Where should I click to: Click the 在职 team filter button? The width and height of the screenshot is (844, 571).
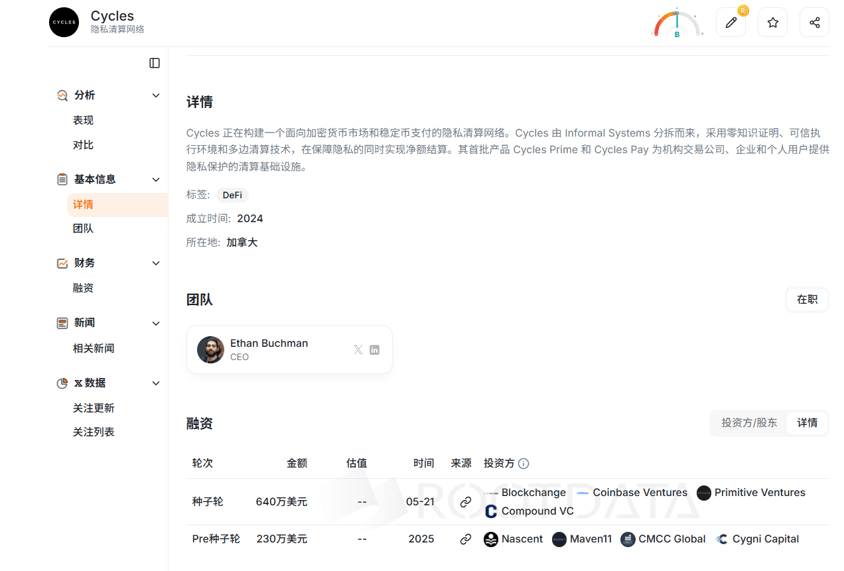point(807,300)
